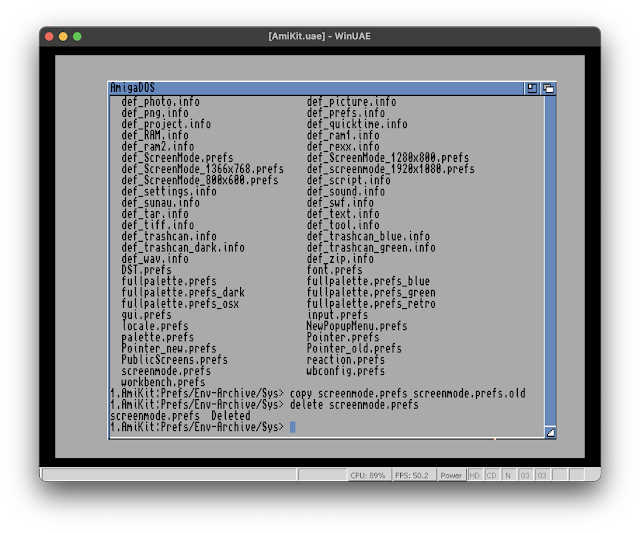Image resolution: width=640 pixels, height=533 pixels.
Task: Click the font.prefs file name
Action: pos(335,270)
